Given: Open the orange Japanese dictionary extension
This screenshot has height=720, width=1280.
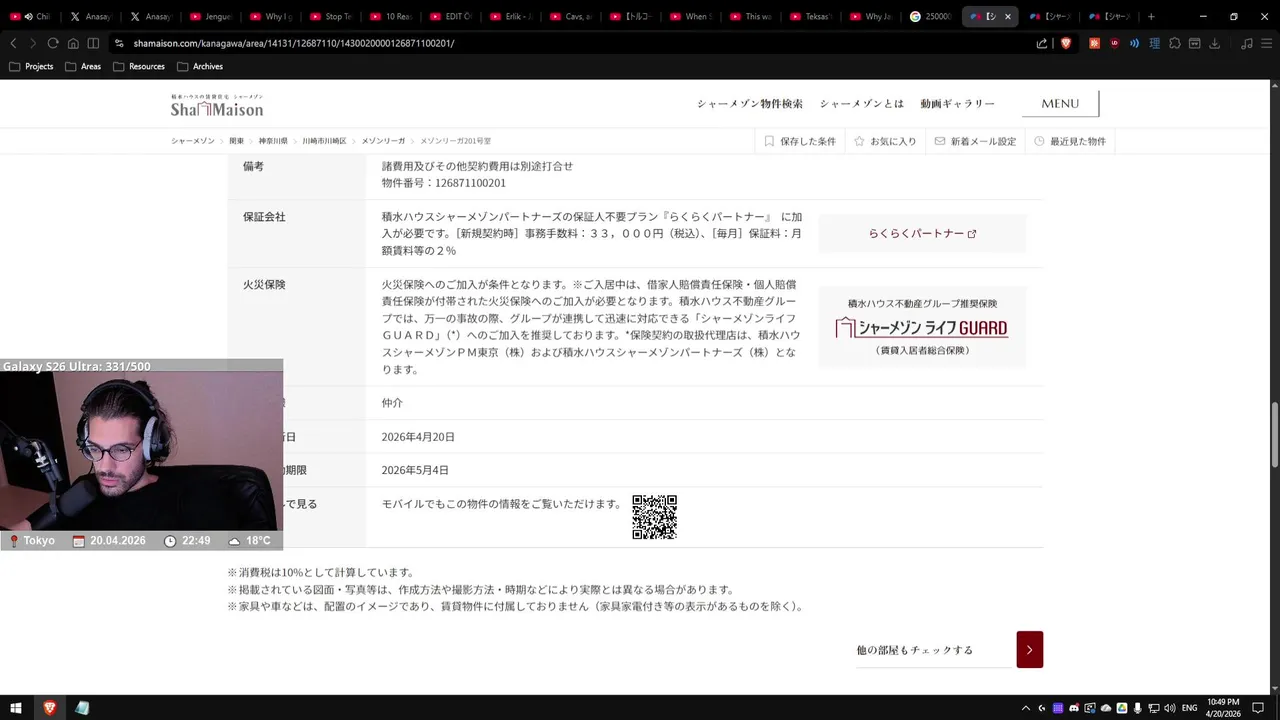Looking at the screenshot, I should (1094, 43).
